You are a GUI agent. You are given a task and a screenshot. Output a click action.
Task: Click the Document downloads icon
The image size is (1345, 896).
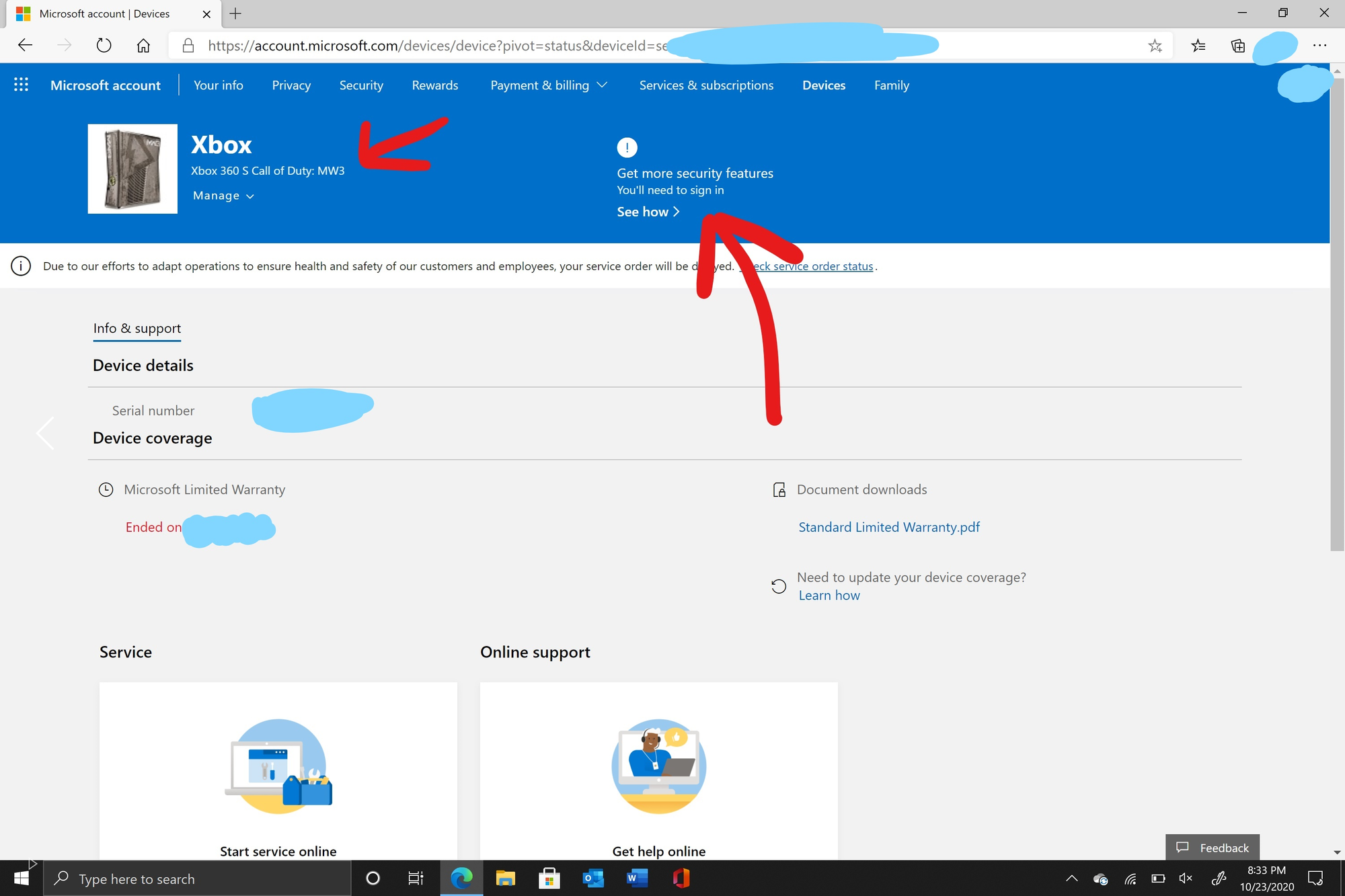(779, 490)
